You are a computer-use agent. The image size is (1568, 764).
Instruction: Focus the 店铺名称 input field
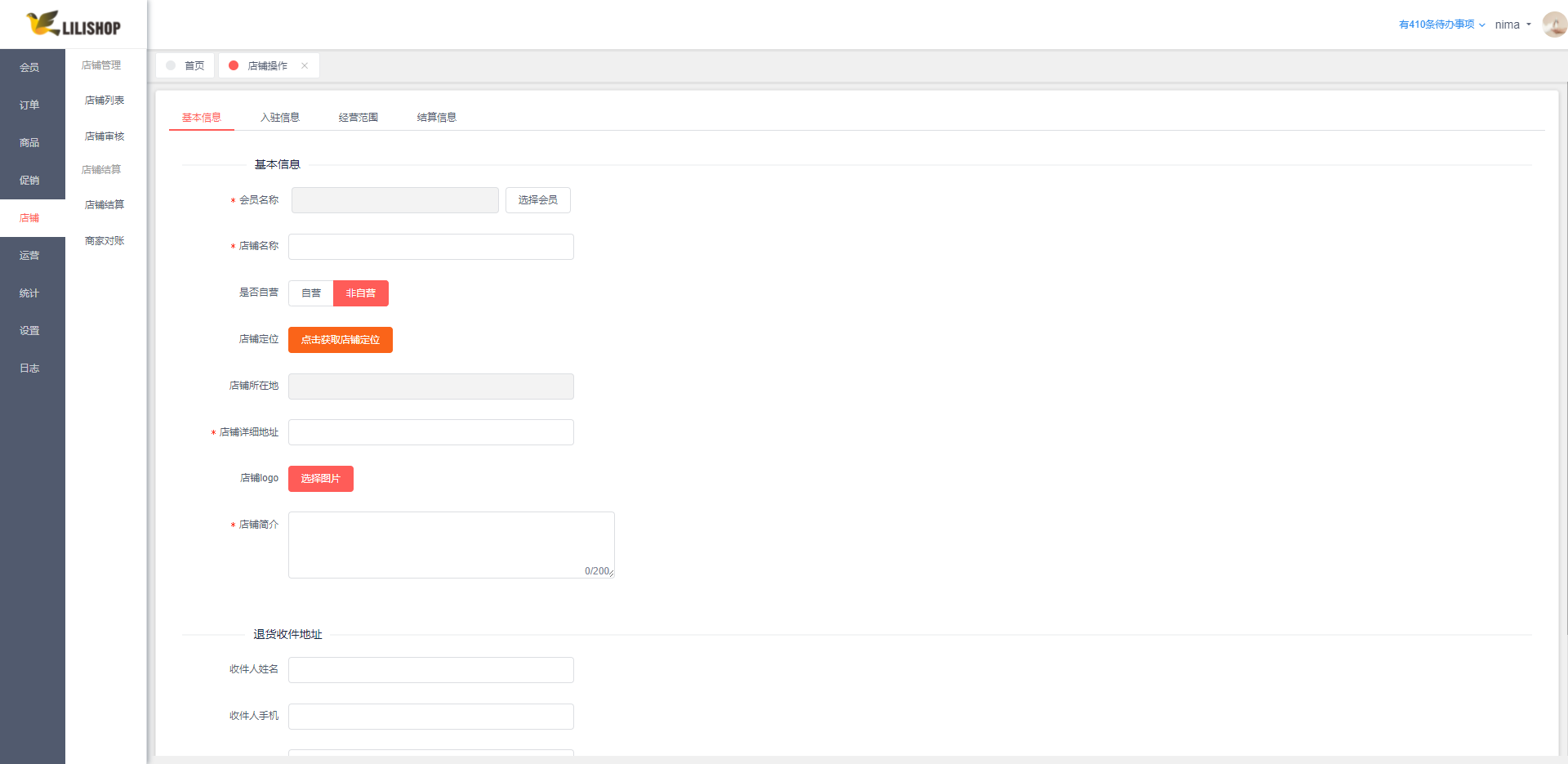click(x=431, y=247)
